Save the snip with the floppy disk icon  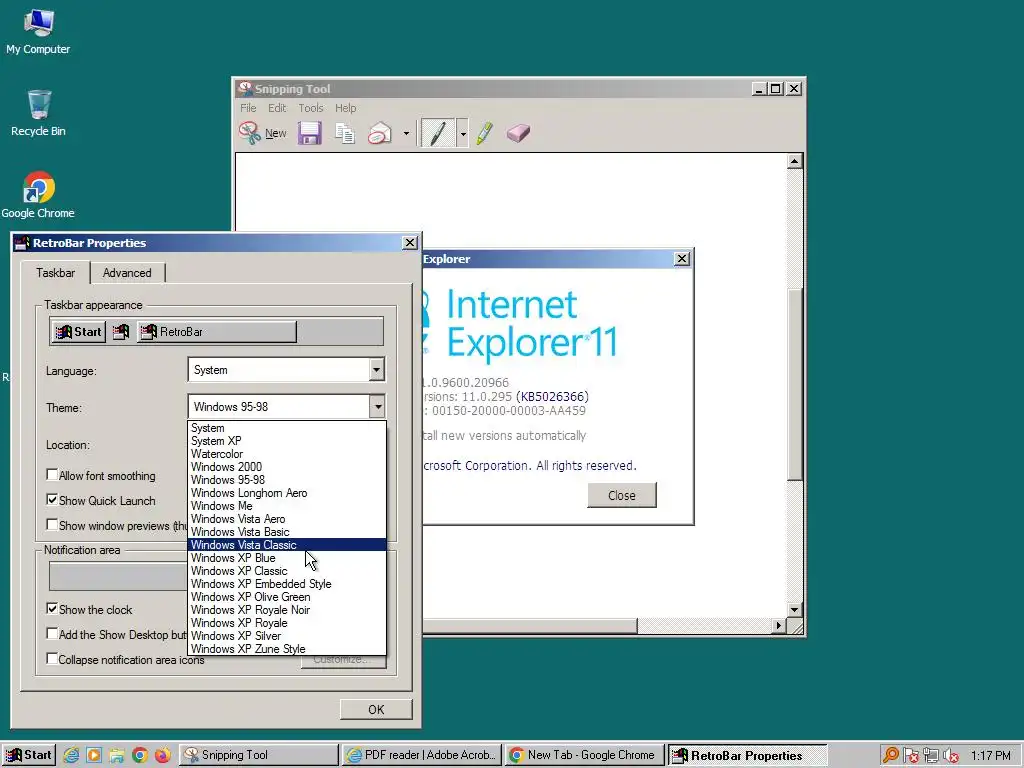(310, 133)
